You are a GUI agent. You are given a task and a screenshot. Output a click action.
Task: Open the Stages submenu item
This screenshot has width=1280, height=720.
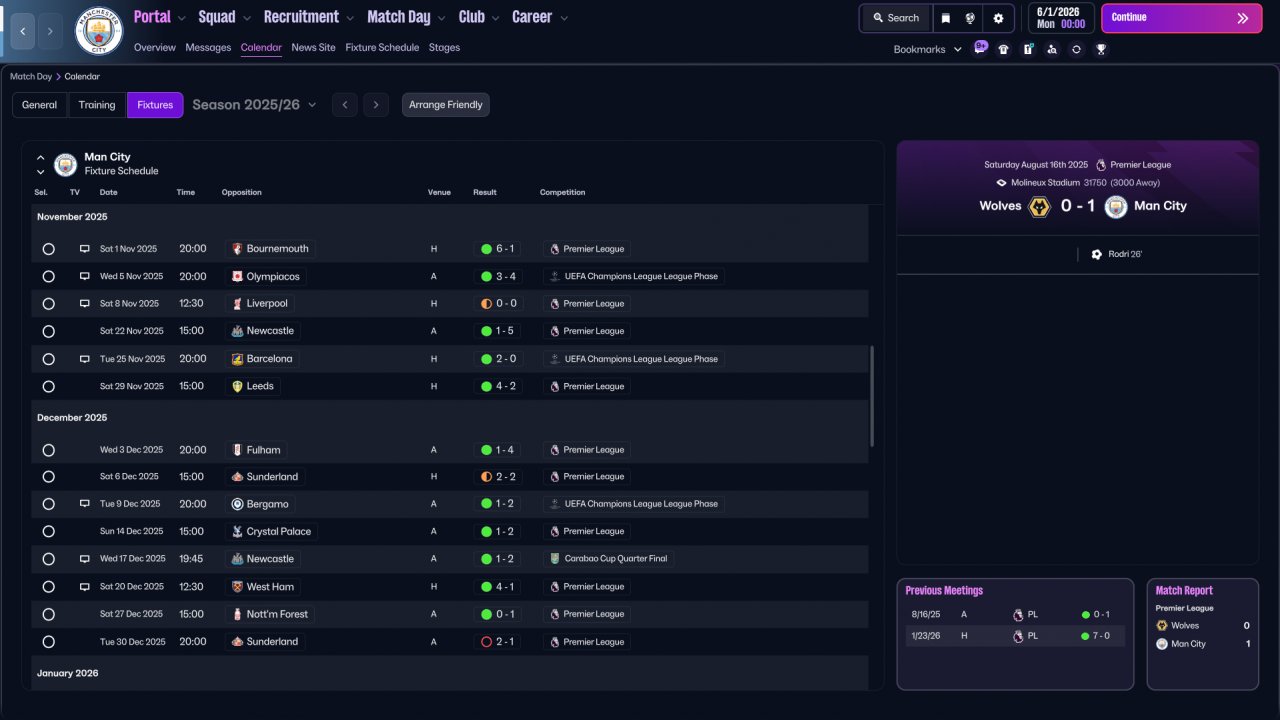pyautogui.click(x=444, y=48)
